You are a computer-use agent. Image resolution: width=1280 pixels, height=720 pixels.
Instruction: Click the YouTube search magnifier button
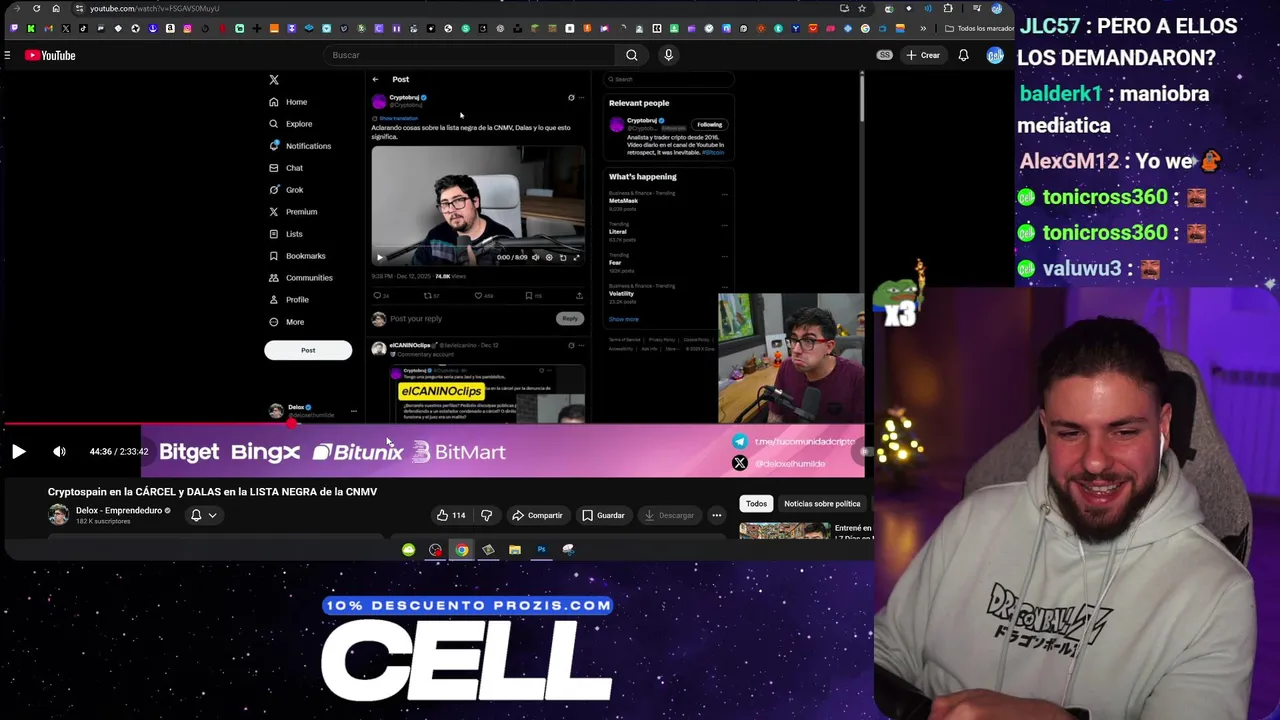tap(631, 55)
